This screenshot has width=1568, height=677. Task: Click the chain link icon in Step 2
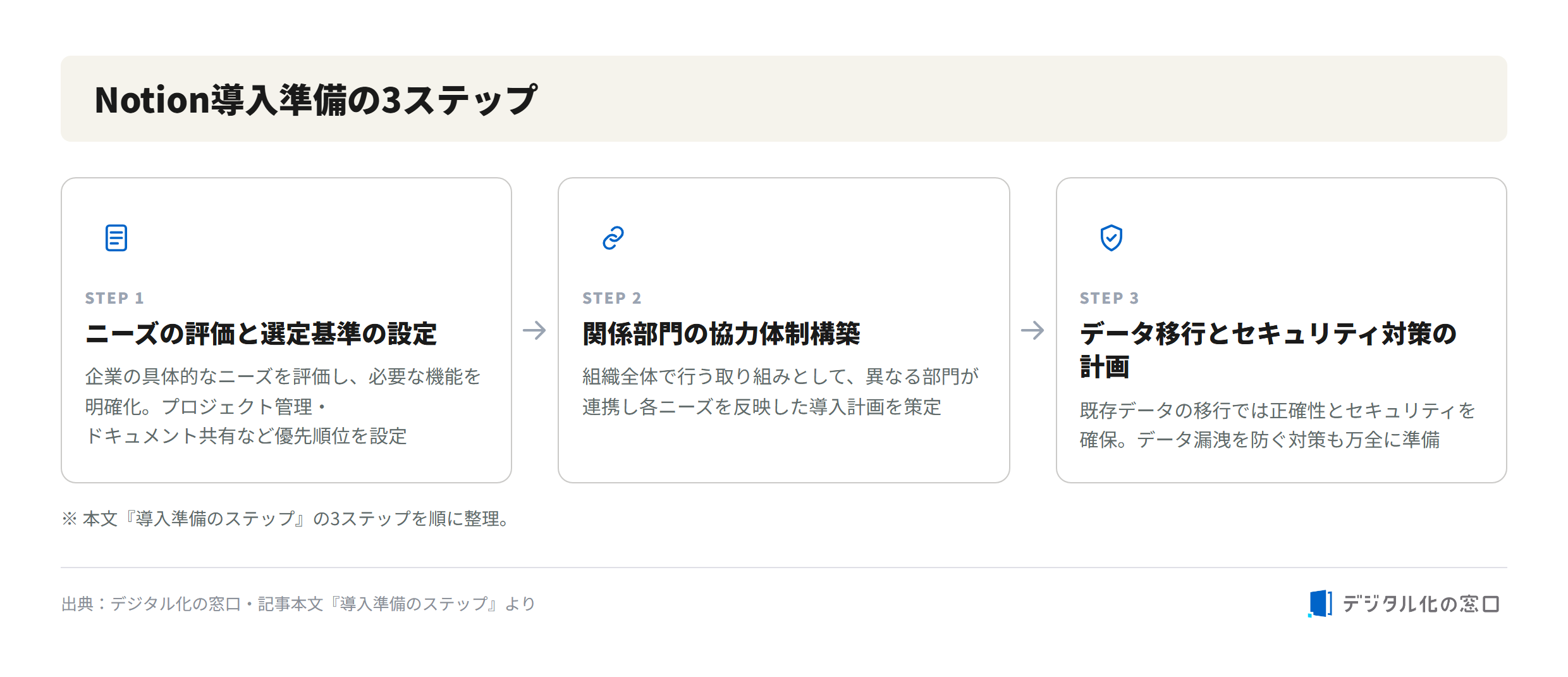[x=613, y=238]
